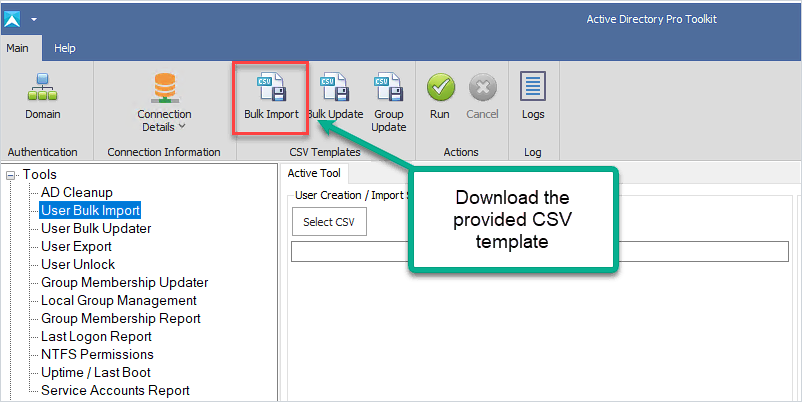The width and height of the screenshot is (802, 402).
Task: Click the green Run checkmark
Action: (440, 87)
